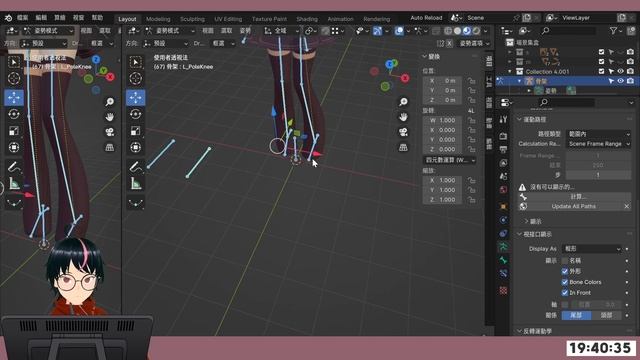Open the Armature data properties tab icon
This screenshot has width=640, height=360.
tap(503, 247)
